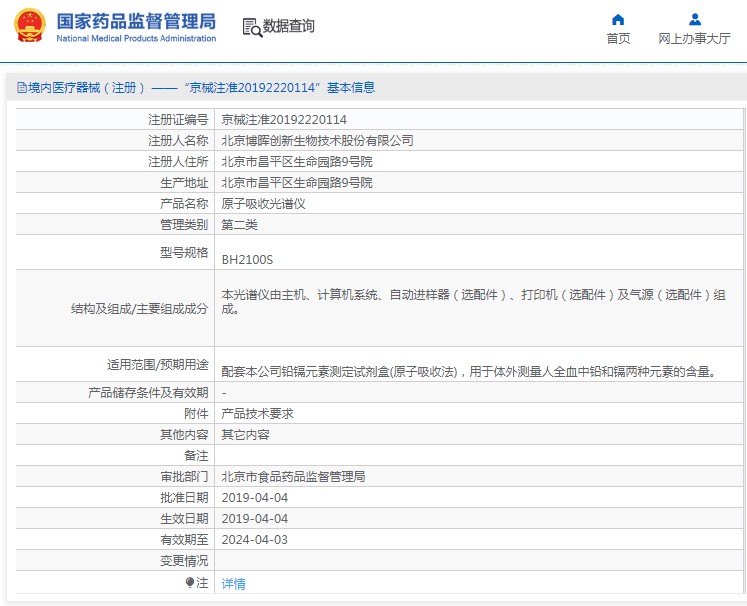Viewport: 747px width, 606px height.
Task: Click the 产品名称 row label
Action: (184, 203)
